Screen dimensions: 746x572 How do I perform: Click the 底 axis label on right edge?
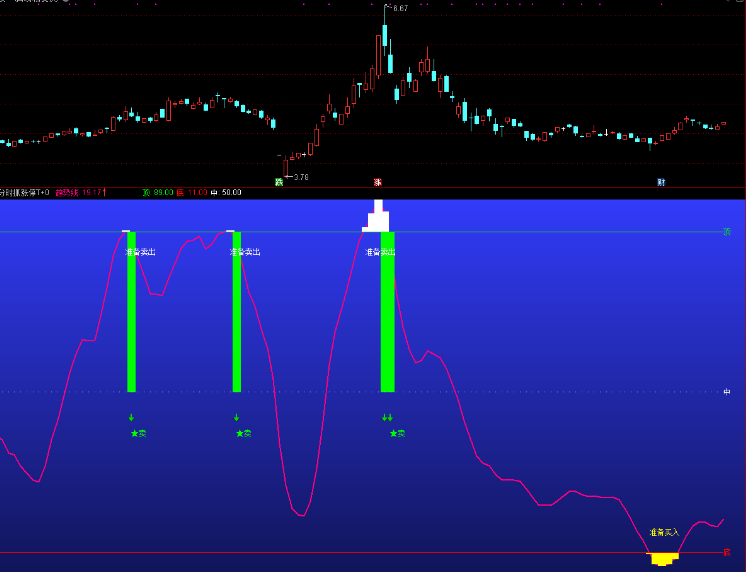[x=726, y=552]
